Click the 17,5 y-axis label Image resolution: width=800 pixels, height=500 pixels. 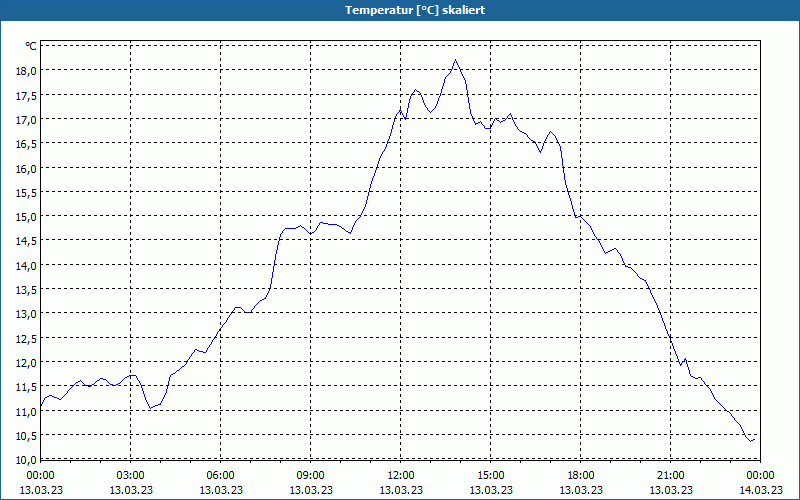point(26,95)
